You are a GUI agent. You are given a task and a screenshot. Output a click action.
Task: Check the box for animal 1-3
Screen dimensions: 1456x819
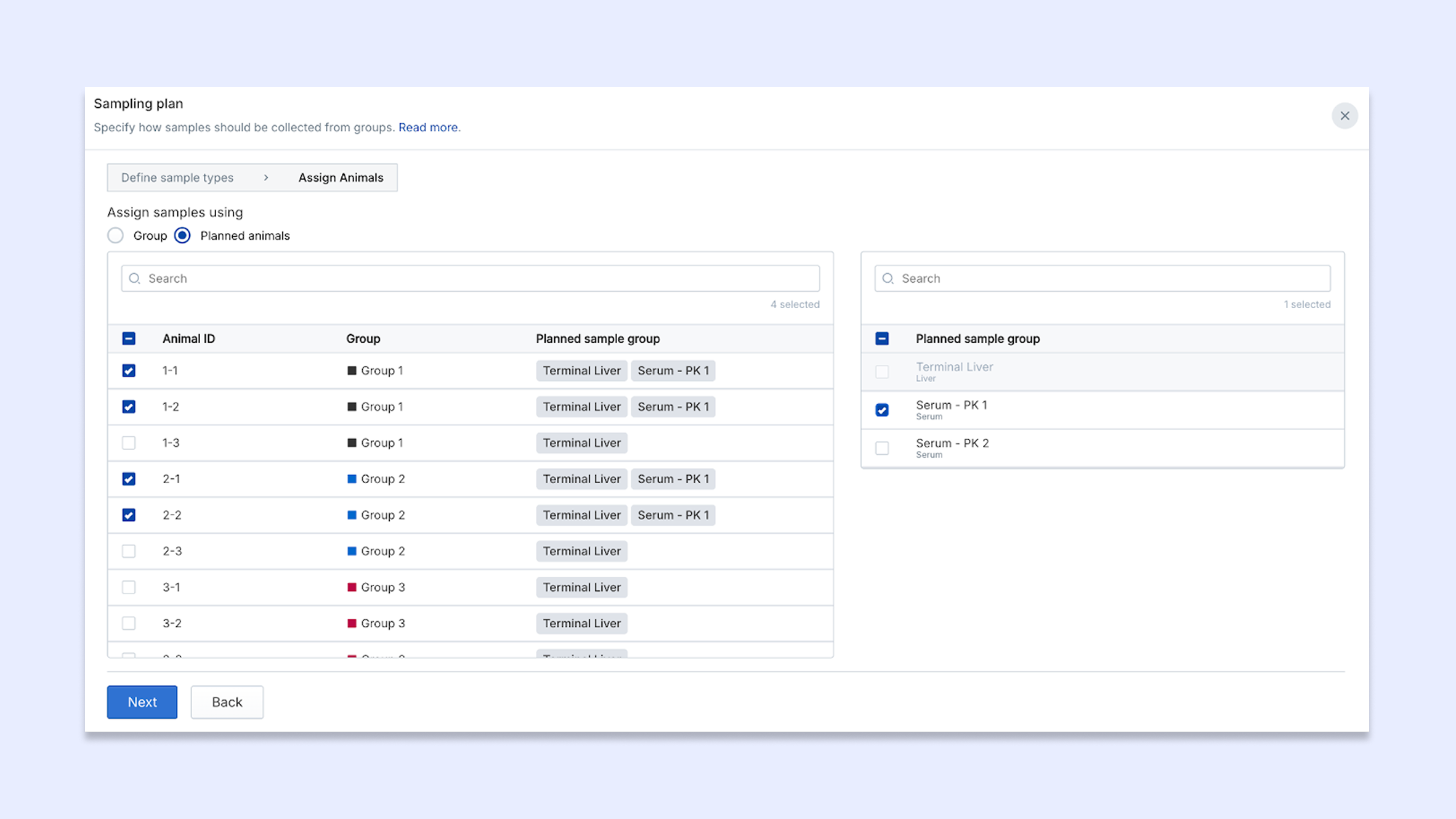point(129,442)
